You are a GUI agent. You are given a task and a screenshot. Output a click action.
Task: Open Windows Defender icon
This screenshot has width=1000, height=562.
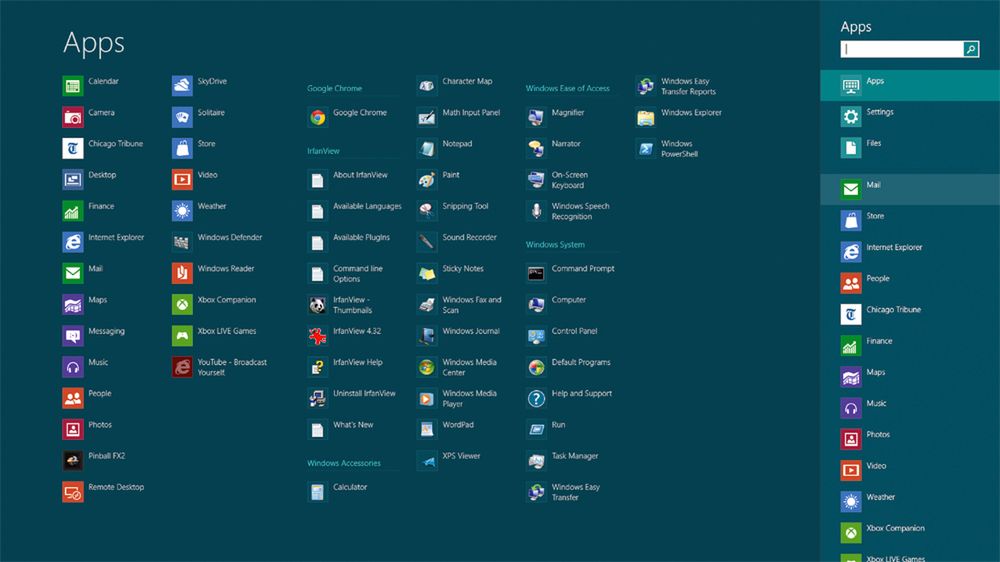tap(182, 242)
